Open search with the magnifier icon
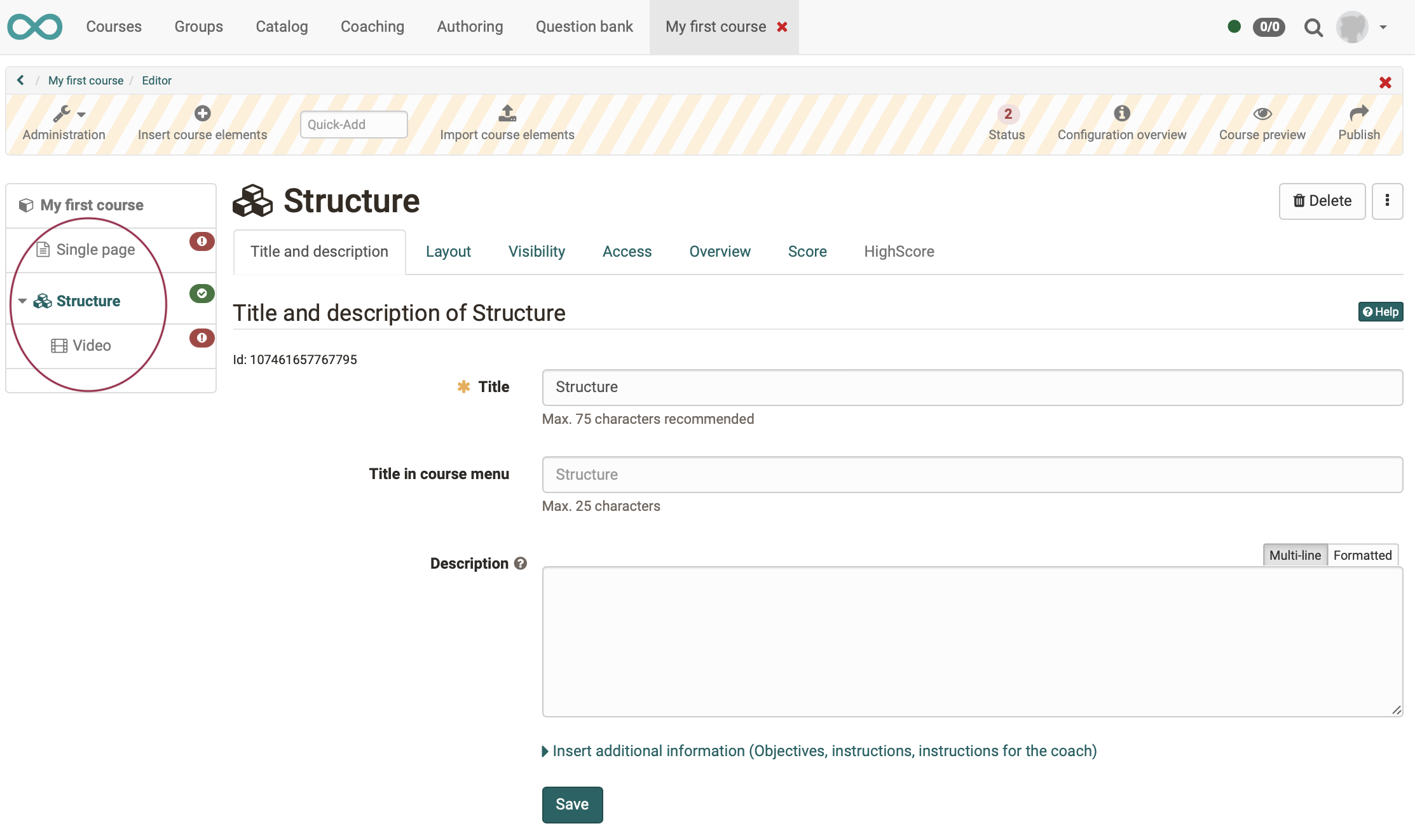This screenshot has height=840, width=1415. (x=1313, y=27)
